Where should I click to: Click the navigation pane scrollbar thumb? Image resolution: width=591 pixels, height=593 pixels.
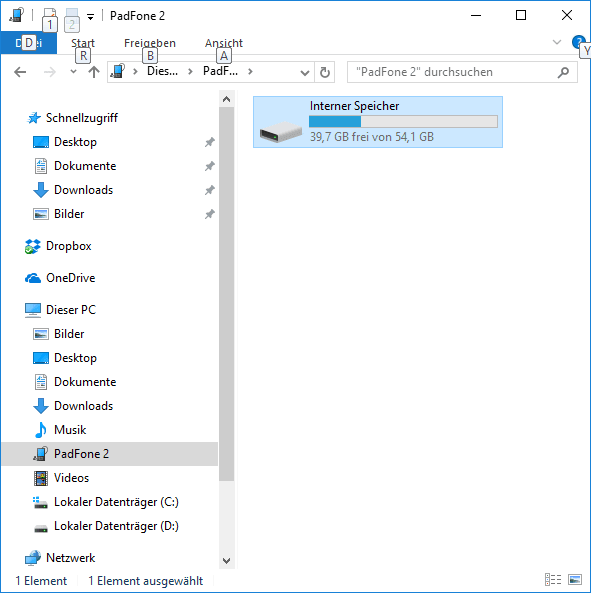pyautogui.click(x=226, y=294)
